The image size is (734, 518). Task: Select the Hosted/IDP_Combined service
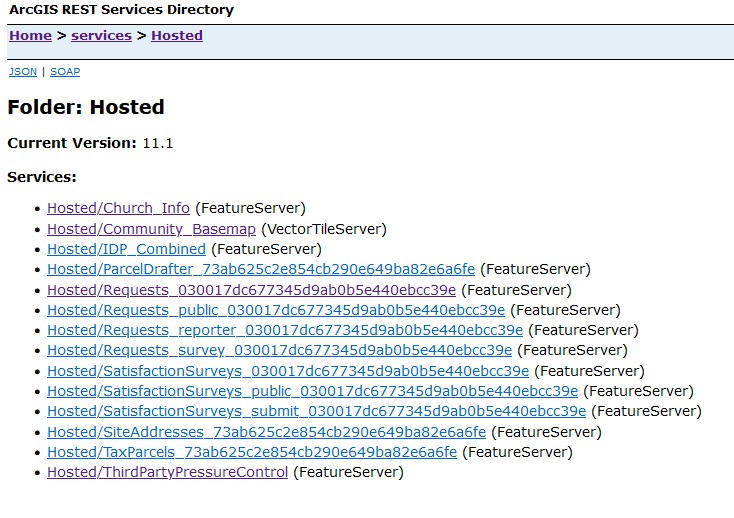[x=127, y=249]
